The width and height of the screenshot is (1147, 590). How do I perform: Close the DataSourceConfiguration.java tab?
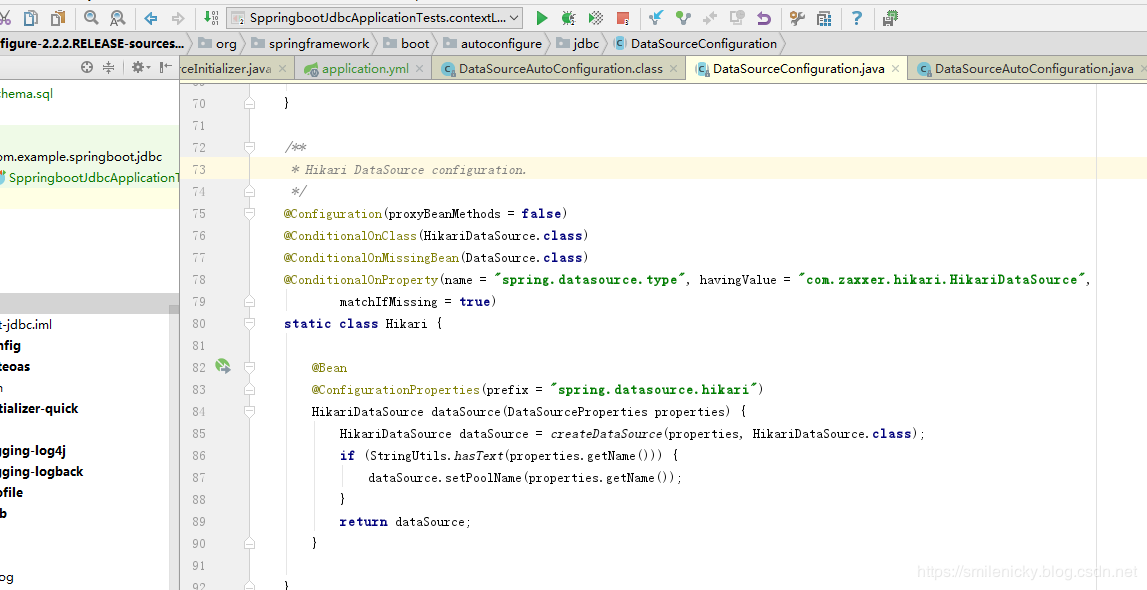point(895,69)
